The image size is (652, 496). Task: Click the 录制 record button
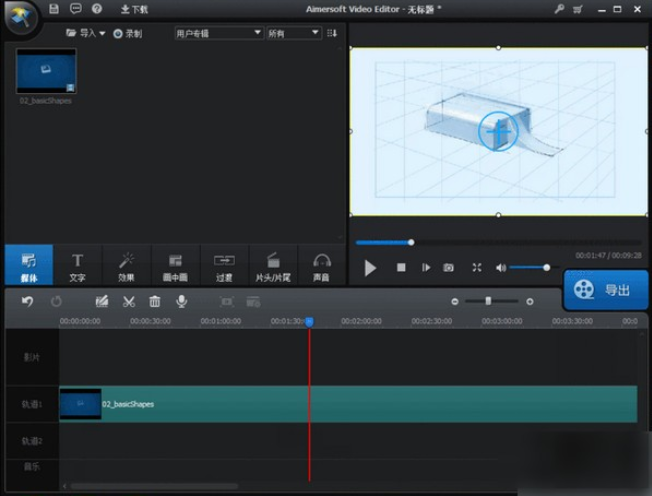coord(127,33)
